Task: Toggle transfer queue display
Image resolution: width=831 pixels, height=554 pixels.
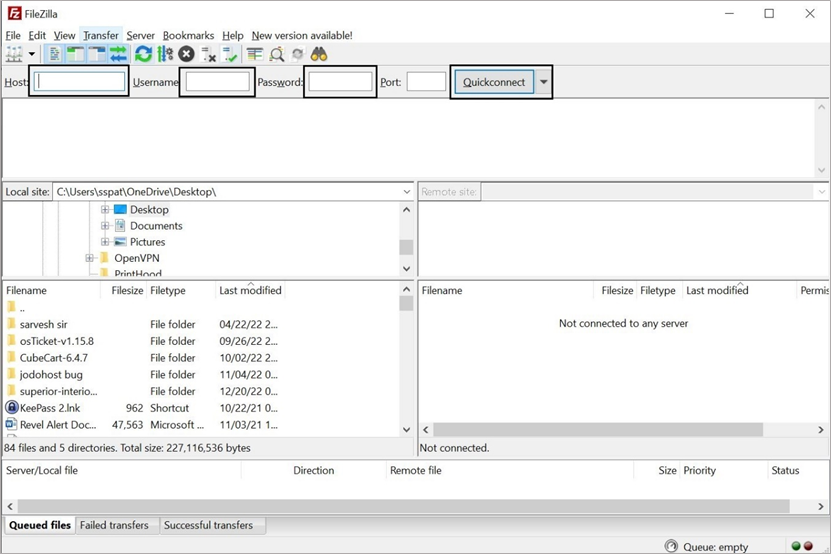Action: [x=118, y=54]
